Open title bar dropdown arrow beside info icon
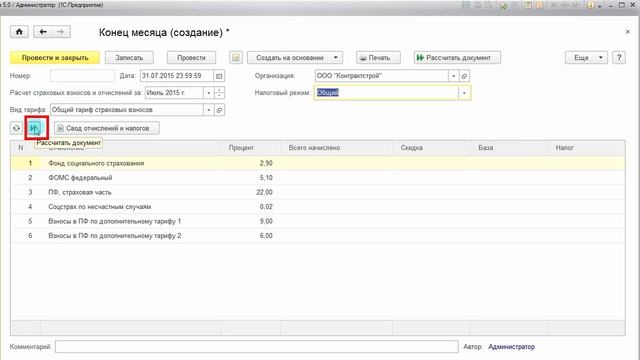This screenshot has width=640, height=360. [600, 6]
